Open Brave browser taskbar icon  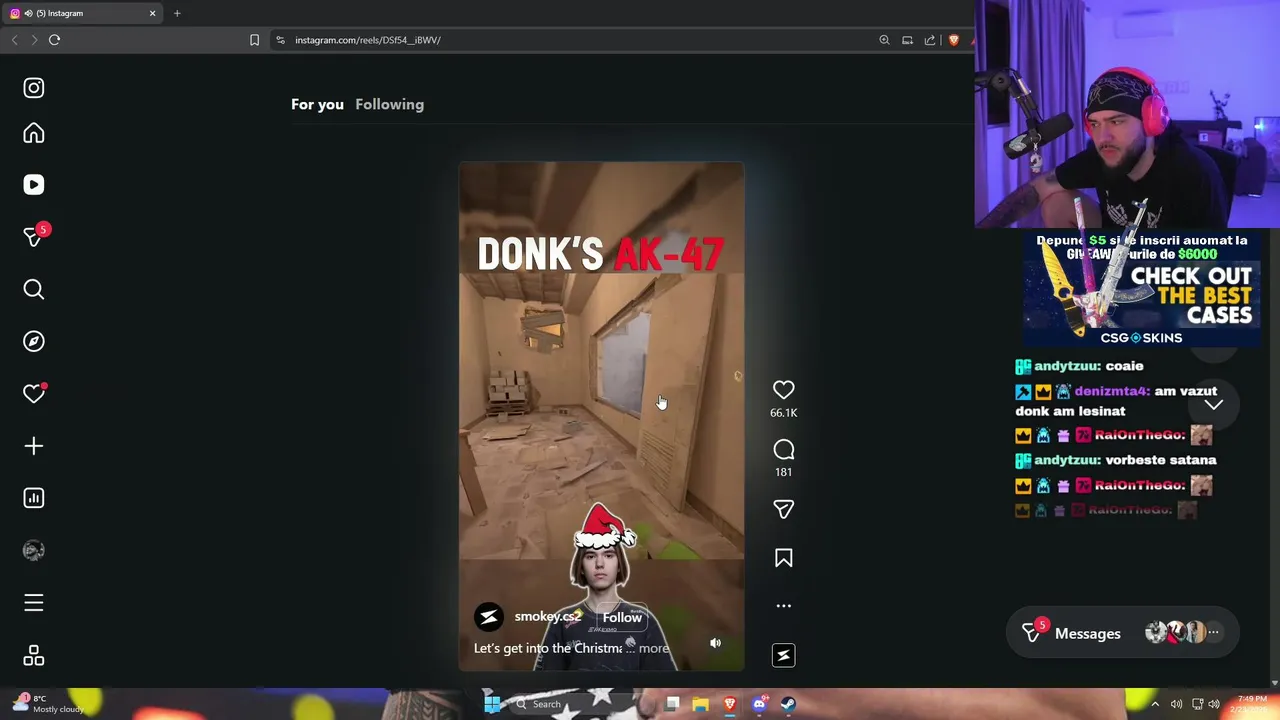[730, 704]
